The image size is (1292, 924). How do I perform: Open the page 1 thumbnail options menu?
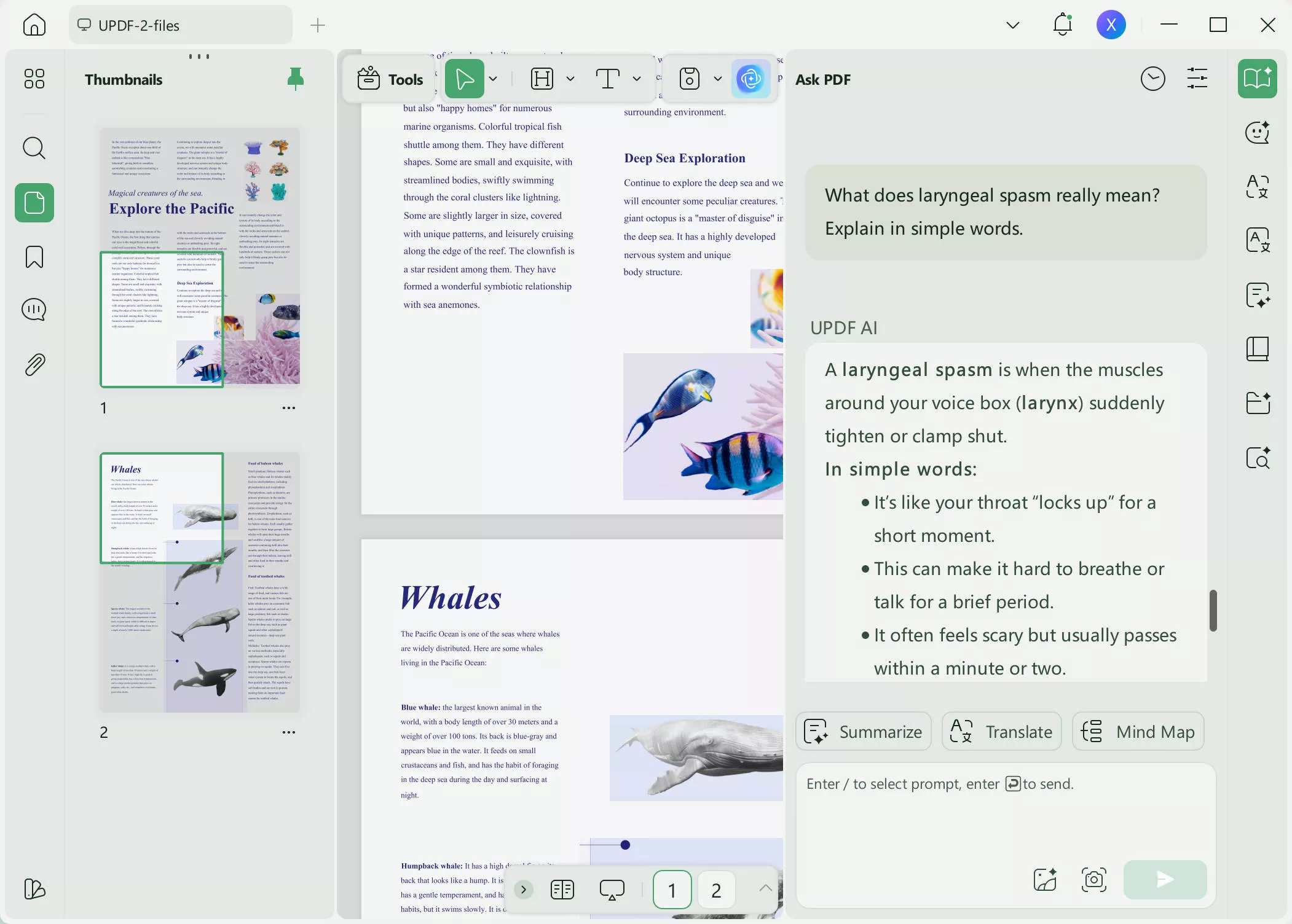(288, 408)
